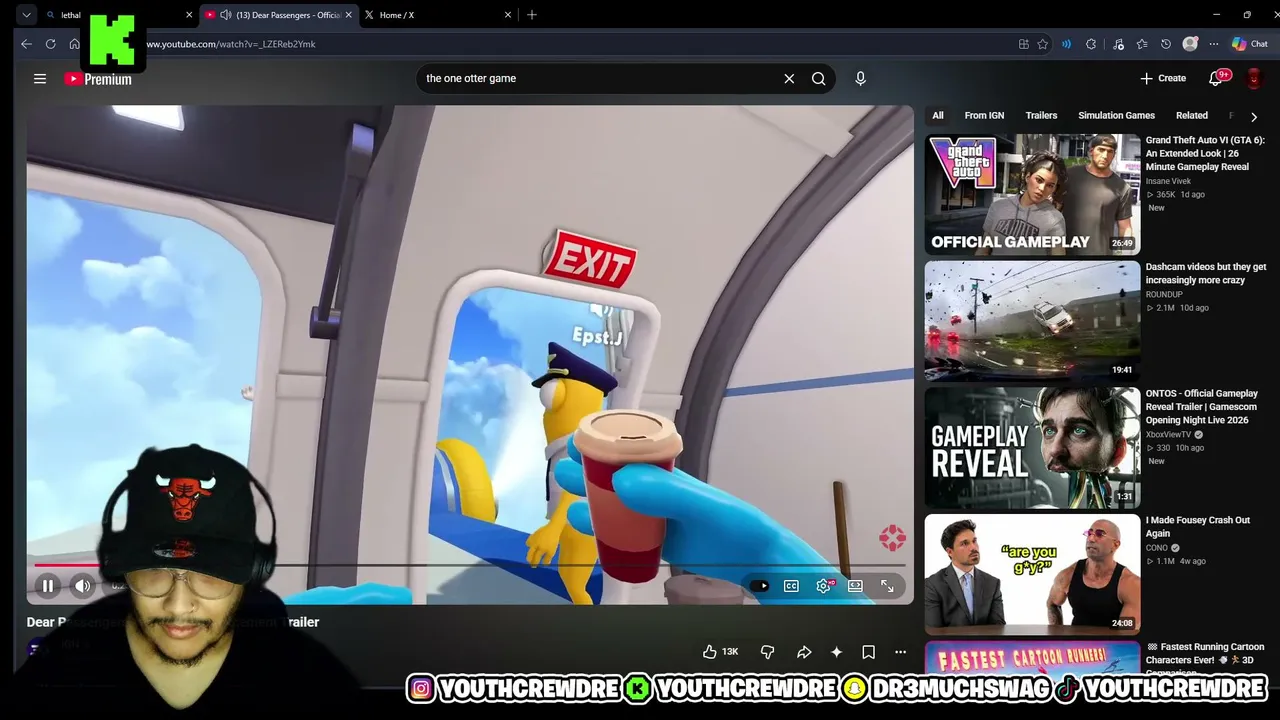The height and width of the screenshot is (720, 1280).
Task: Visit the ROUNDUP channel
Action: pos(1164,295)
